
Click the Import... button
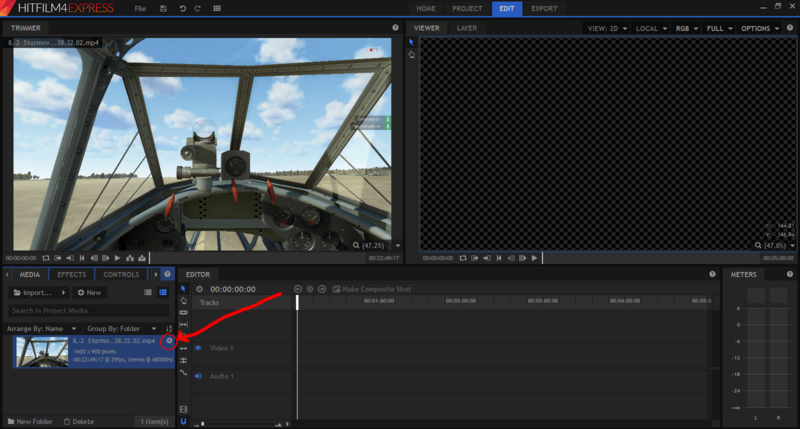tap(33, 293)
